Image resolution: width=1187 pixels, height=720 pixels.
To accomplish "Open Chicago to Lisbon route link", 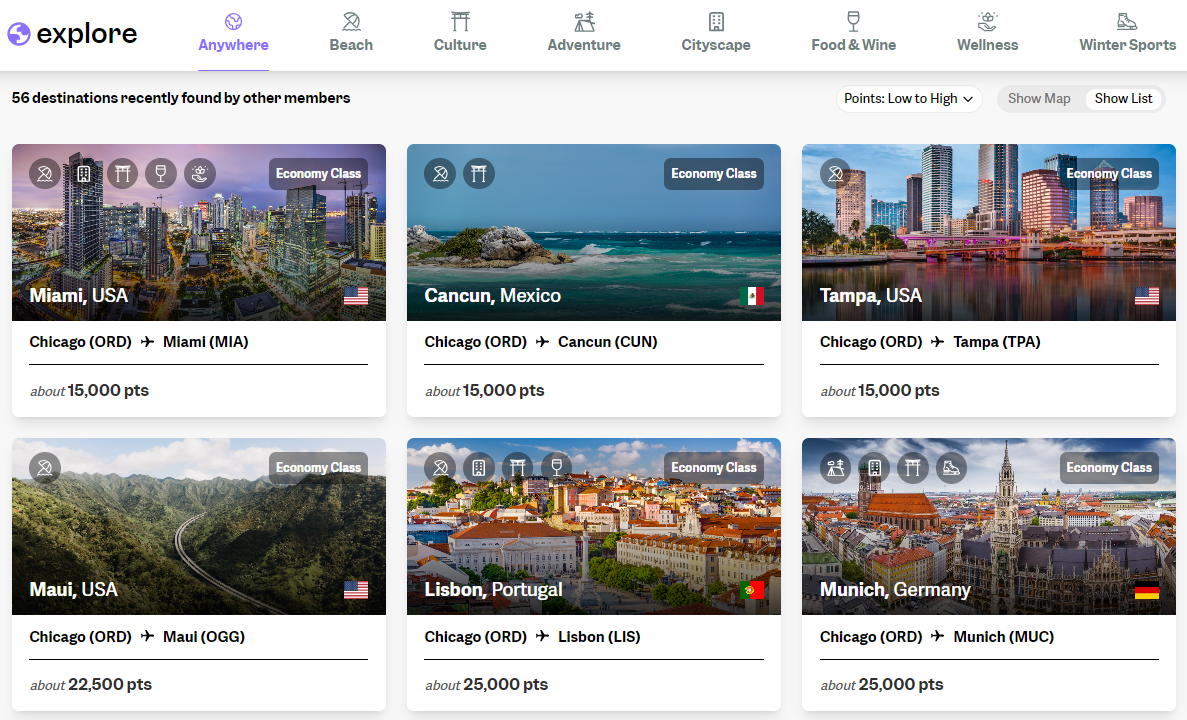I will pos(532,637).
